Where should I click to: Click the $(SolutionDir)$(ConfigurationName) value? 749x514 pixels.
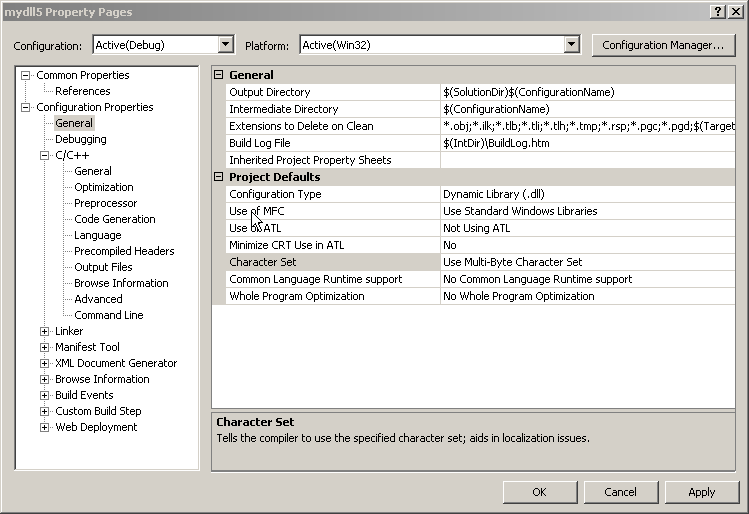pos(529,92)
